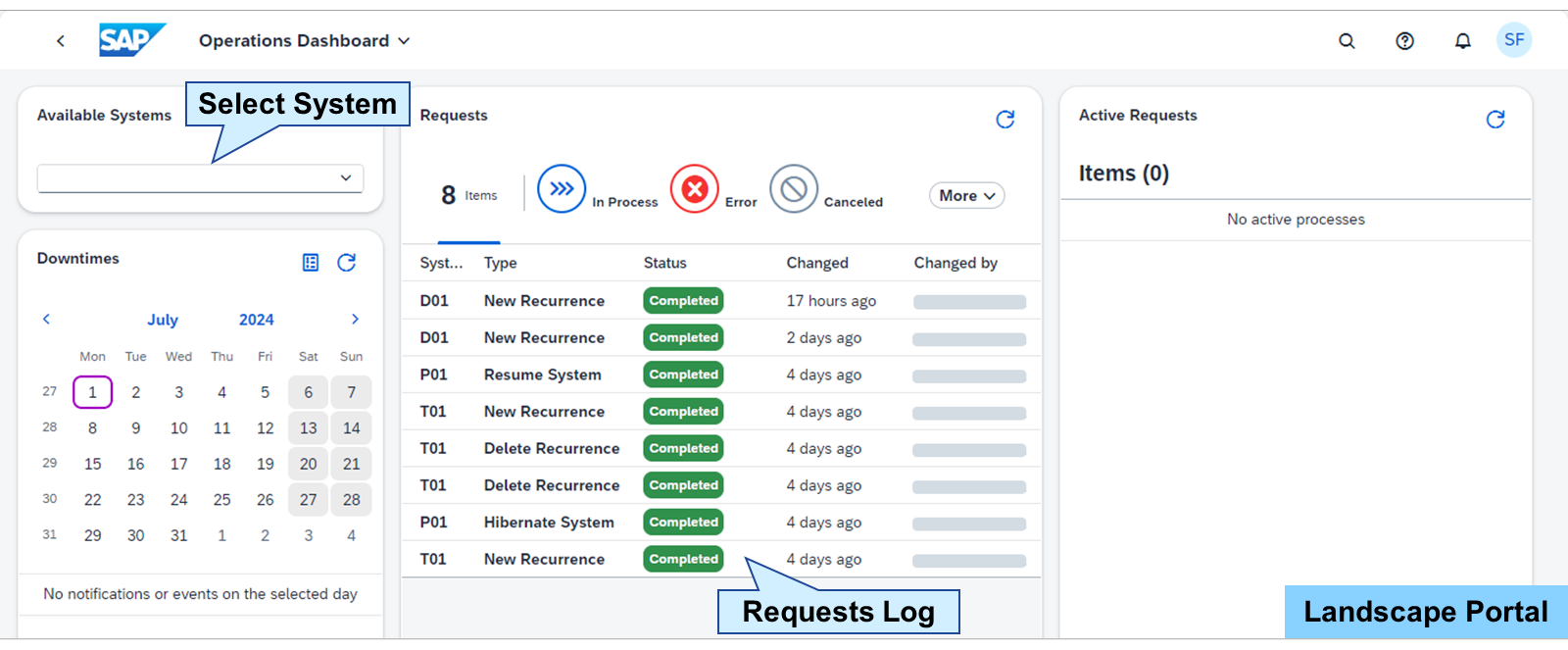Open the SF user avatar menu
The width and height of the screenshot is (1568, 650).
point(1514,40)
